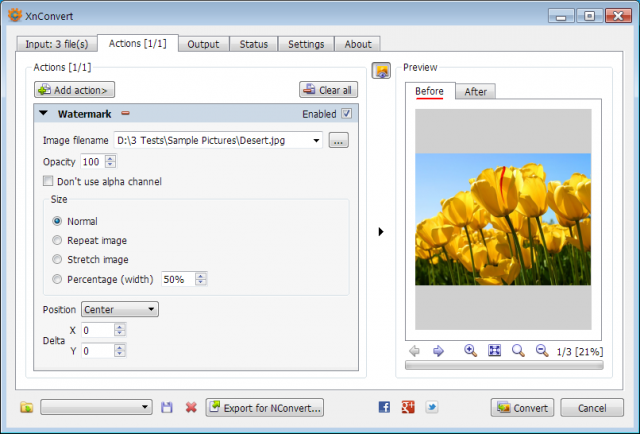Image resolution: width=640 pixels, height=434 pixels.
Task: Open script folder icon at bottom left
Action: click(27, 407)
